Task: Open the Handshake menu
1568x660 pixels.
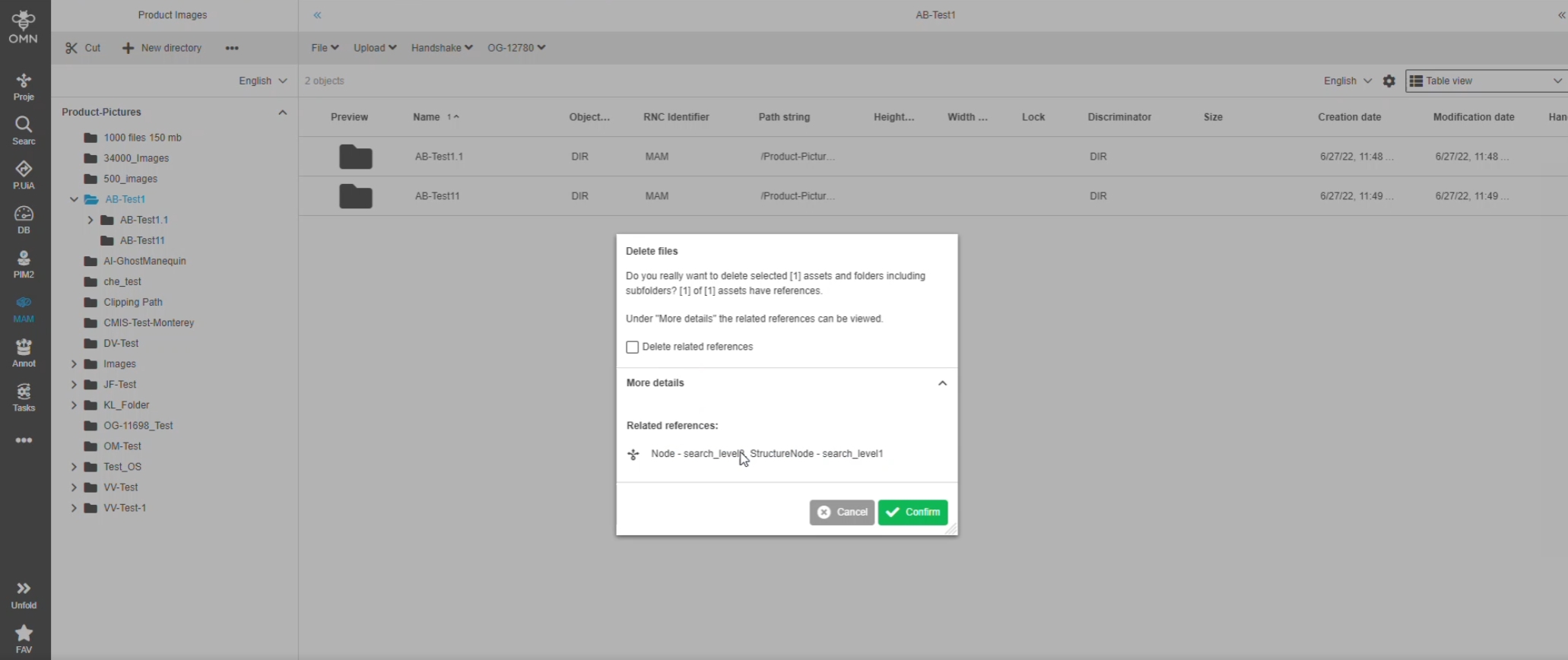Action: pos(441,48)
